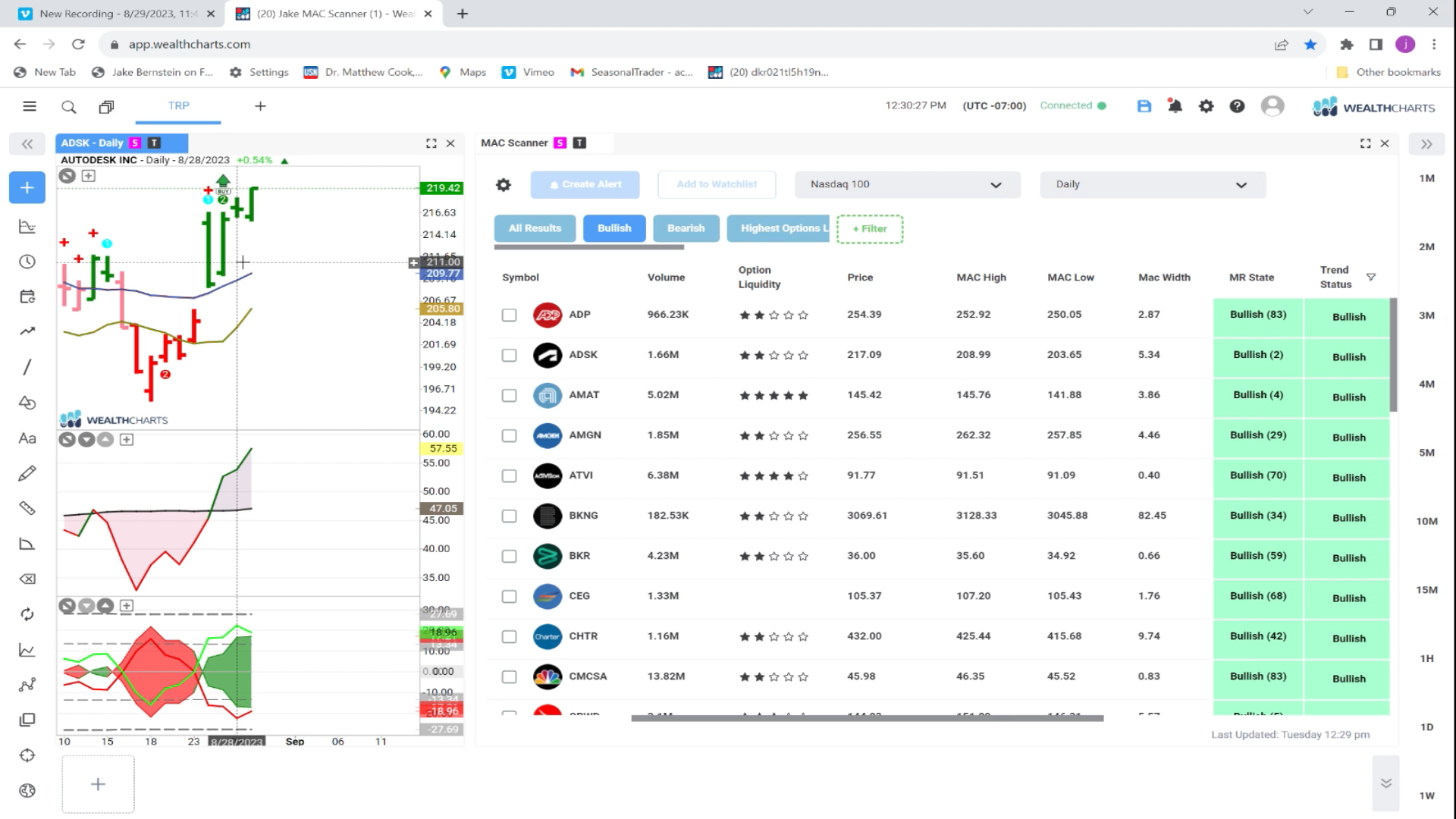The height and width of the screenshot is (819, 1456).
Task: Select the ruler measure tool
Action: (x=27, y=508)
